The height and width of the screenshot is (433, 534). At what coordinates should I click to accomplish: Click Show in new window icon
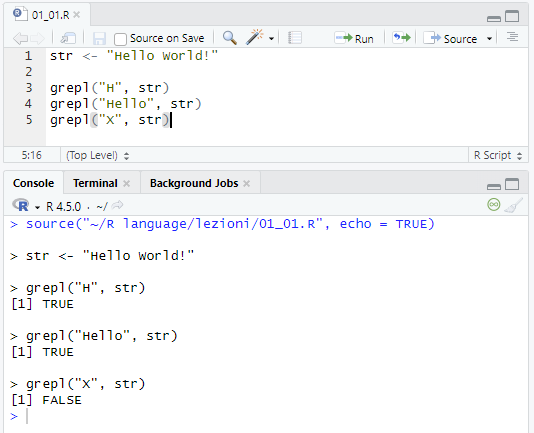click(x=68, y=38)
